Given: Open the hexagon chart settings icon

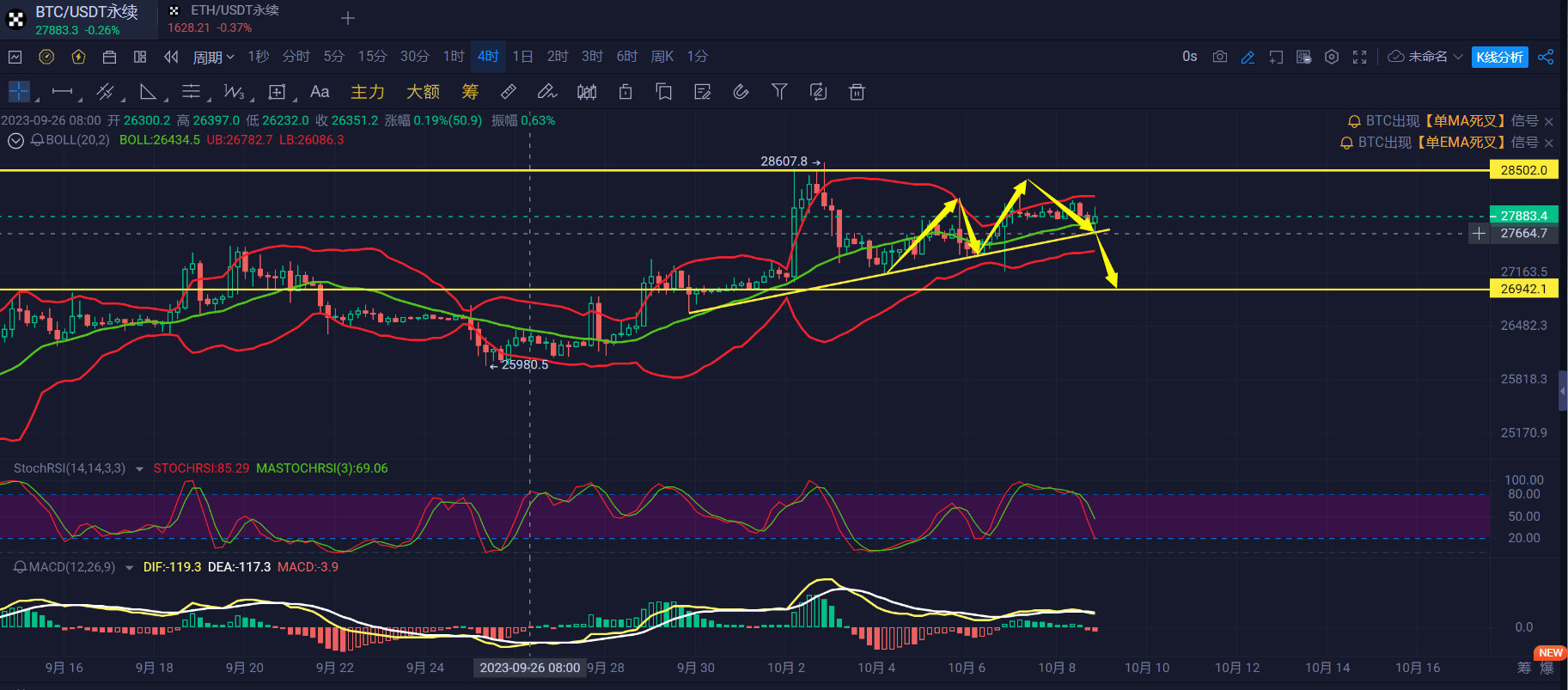Looking at the screenshot, I should click(x=1332, y=57).
